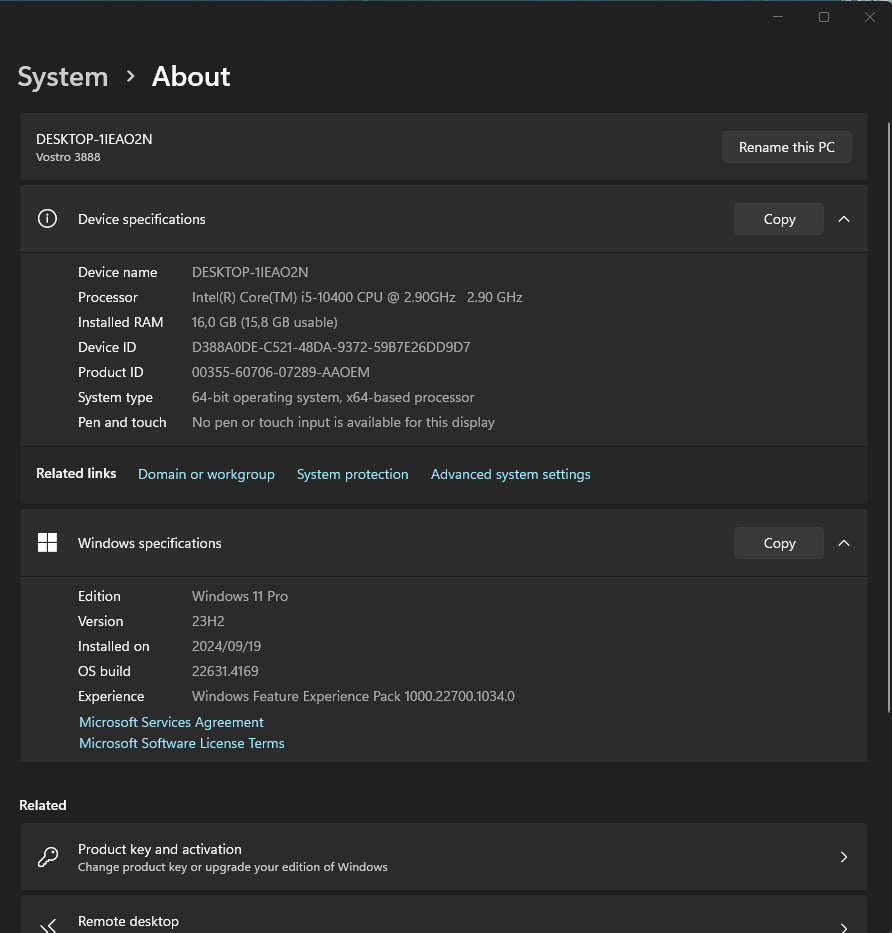Collapse the Device specifications section
Viewport: 892px width, 933px height.
coord(843,218)
